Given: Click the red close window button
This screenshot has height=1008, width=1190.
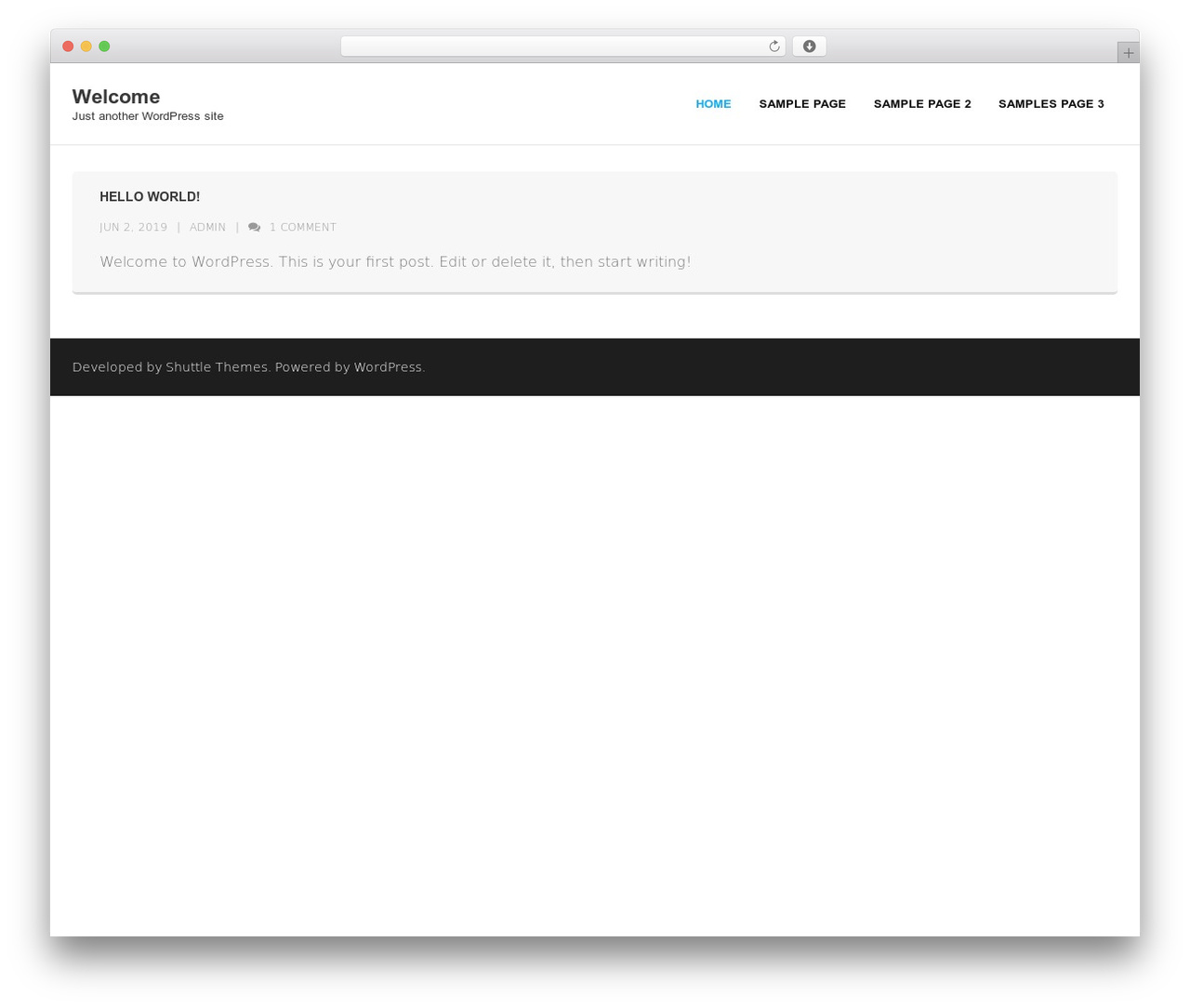Looking at the screenshot, I should pos(68,46).
